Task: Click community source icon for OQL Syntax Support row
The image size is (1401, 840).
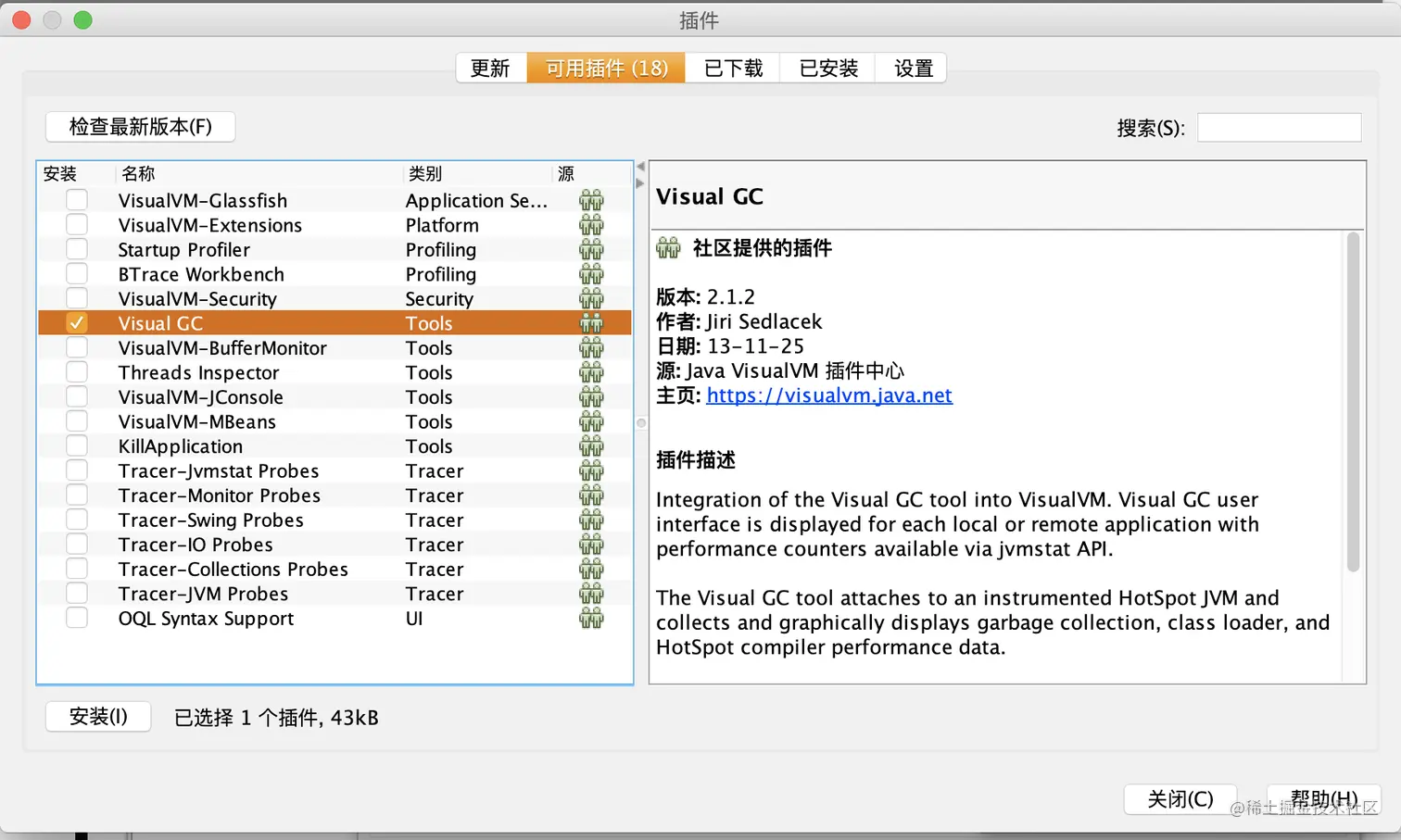Action: (x=591, y=618)
